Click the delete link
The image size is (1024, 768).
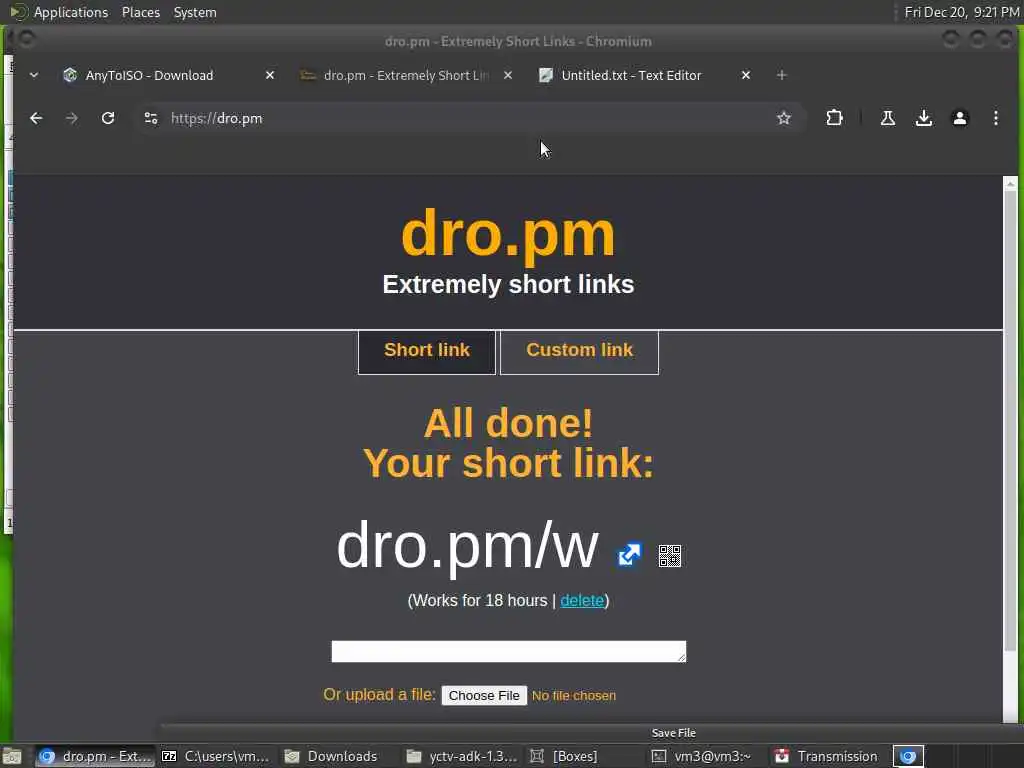pos(582,600)
